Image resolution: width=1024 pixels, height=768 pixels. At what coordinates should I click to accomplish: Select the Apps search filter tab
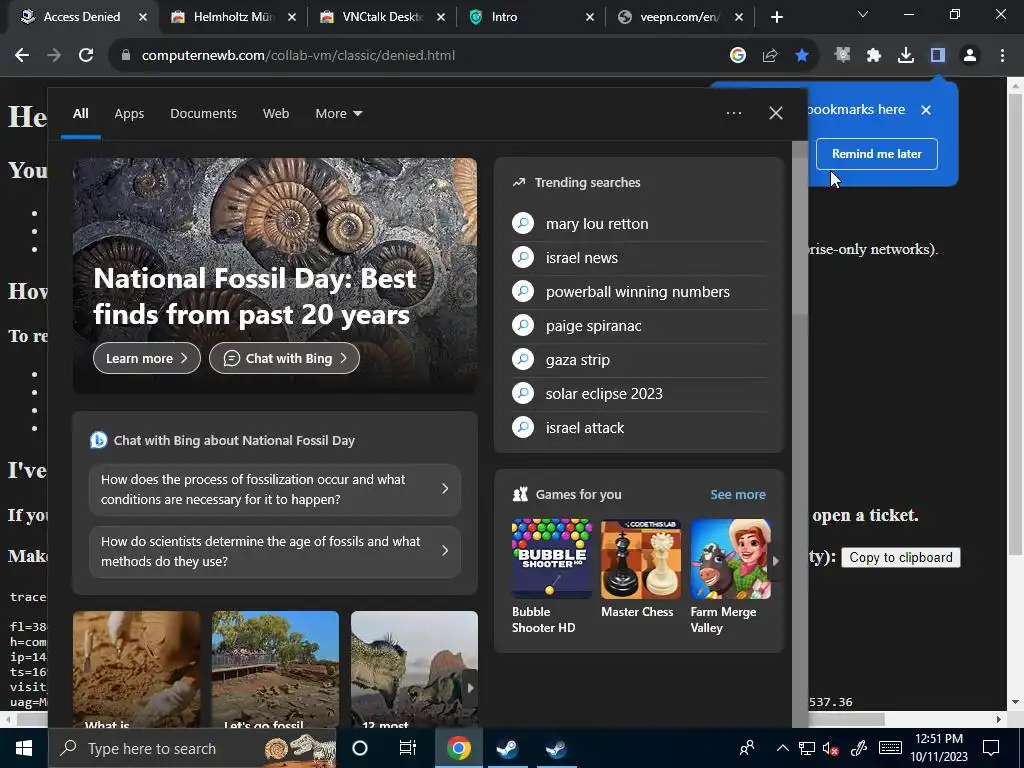129,114
